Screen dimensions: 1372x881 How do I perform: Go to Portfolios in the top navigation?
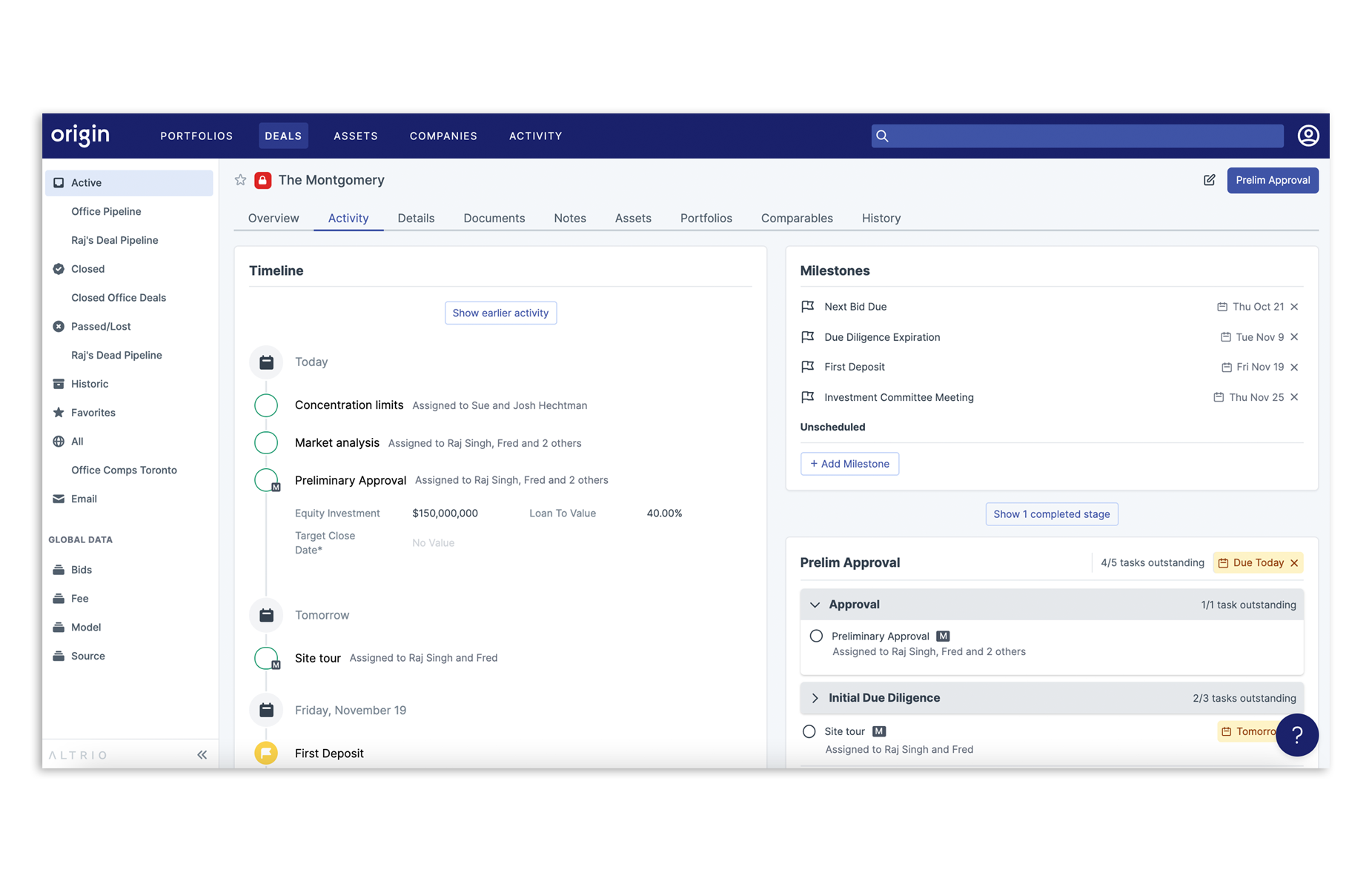tap(196, 136)
